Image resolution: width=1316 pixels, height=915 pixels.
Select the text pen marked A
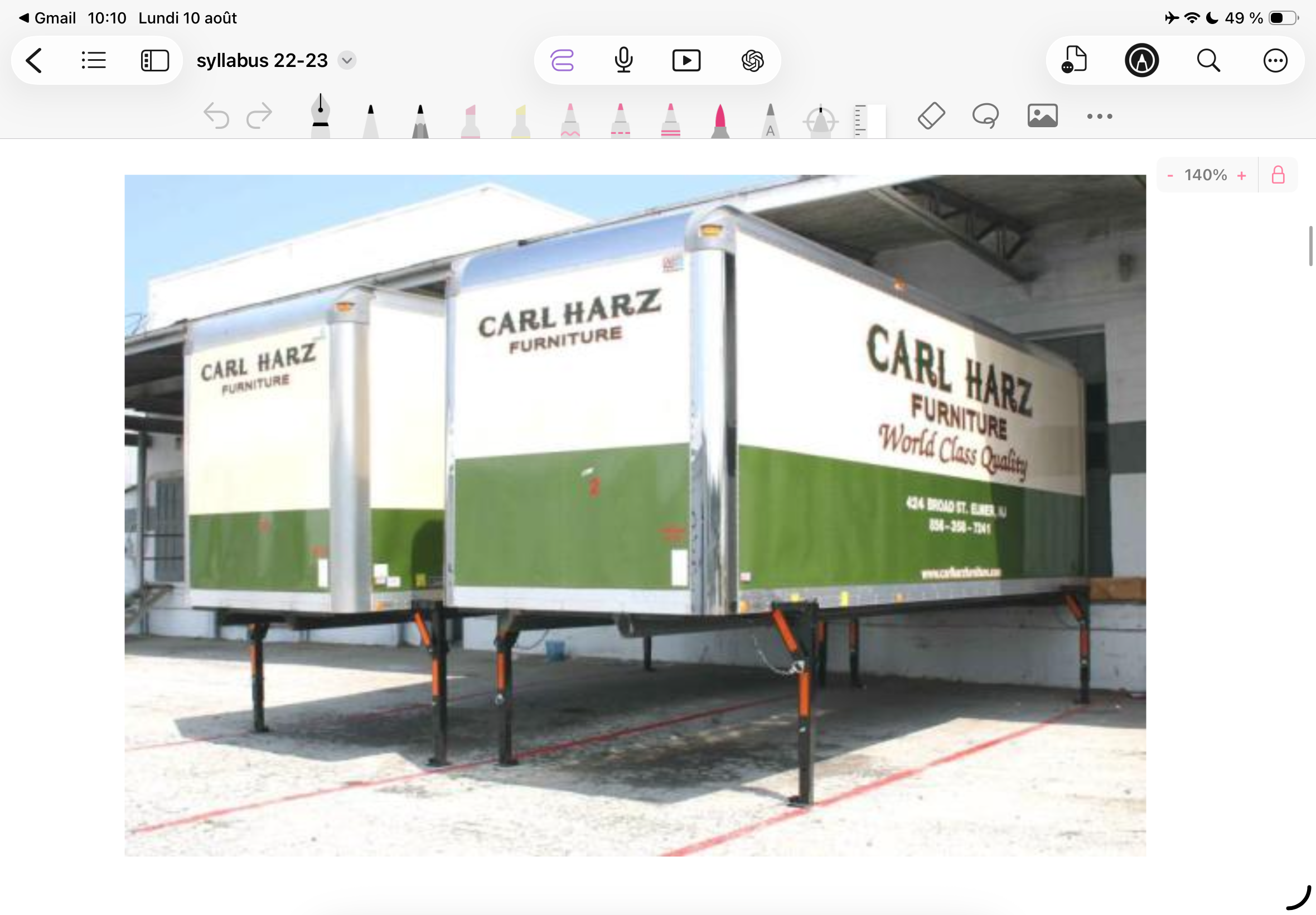[770, 121]
